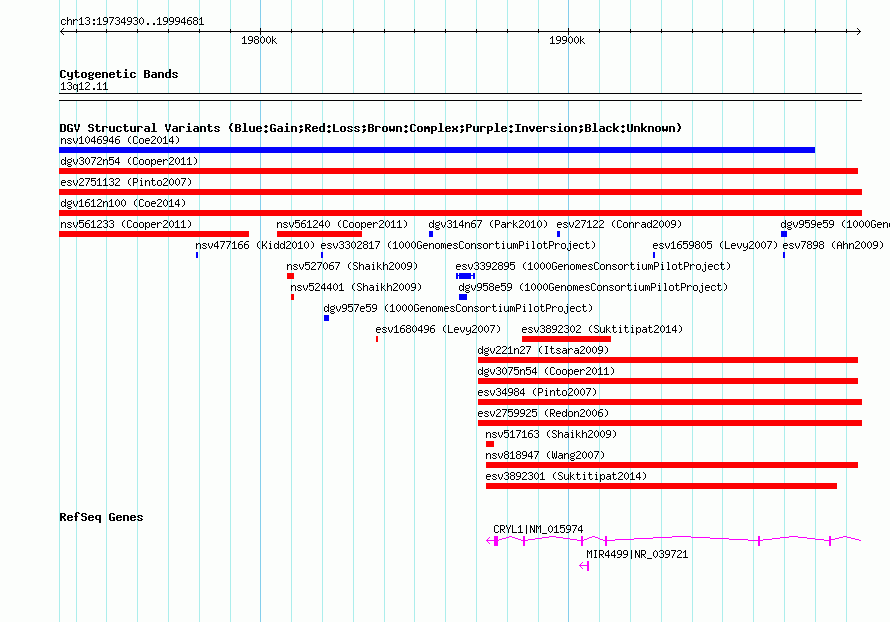
Task: Open dgv959e59 variant label
Action: click(835, 224)
